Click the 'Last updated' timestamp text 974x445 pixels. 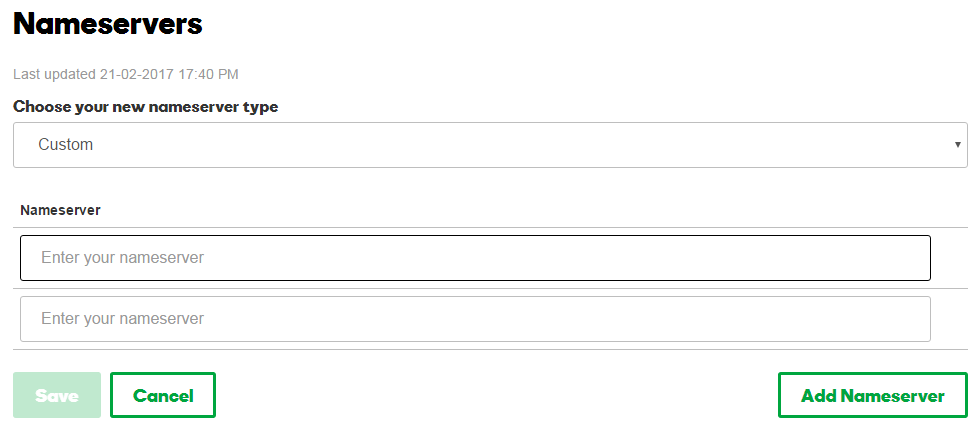point(126,74)
